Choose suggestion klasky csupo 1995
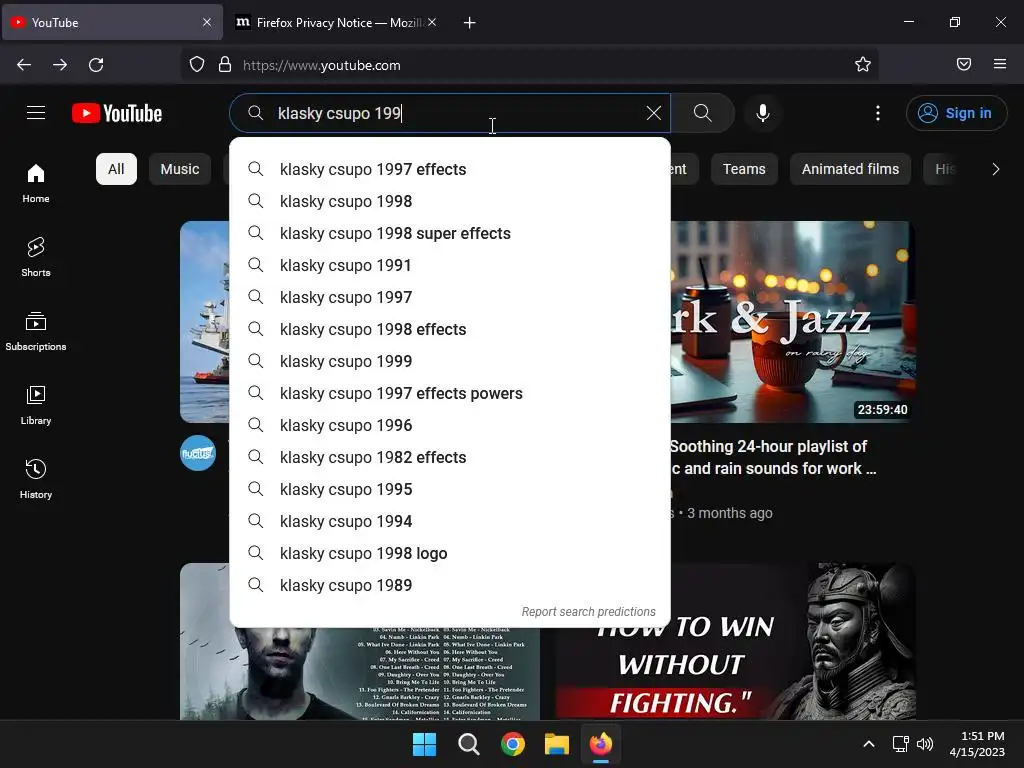This screenshot has height=768, width=1024. pos(450,489)
